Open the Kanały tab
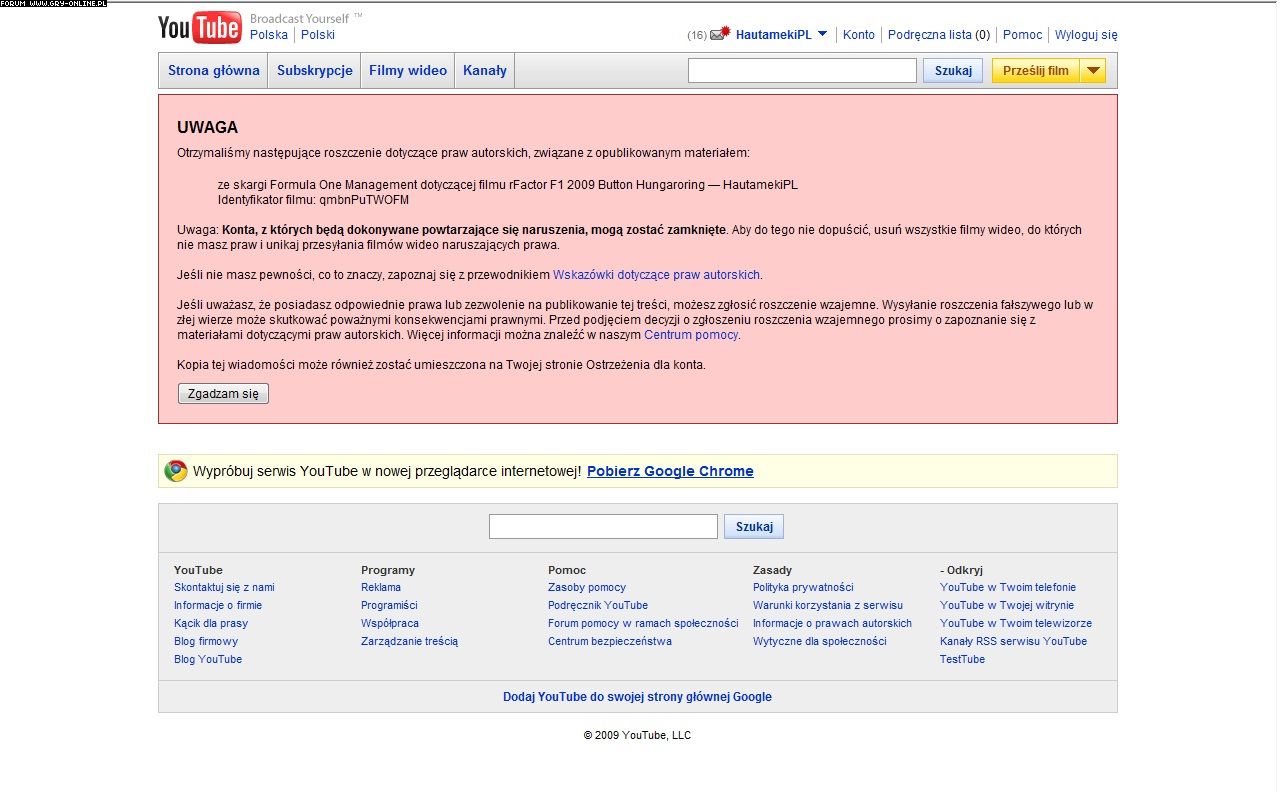Screen dimensions: 1280x792 point(485,71)
